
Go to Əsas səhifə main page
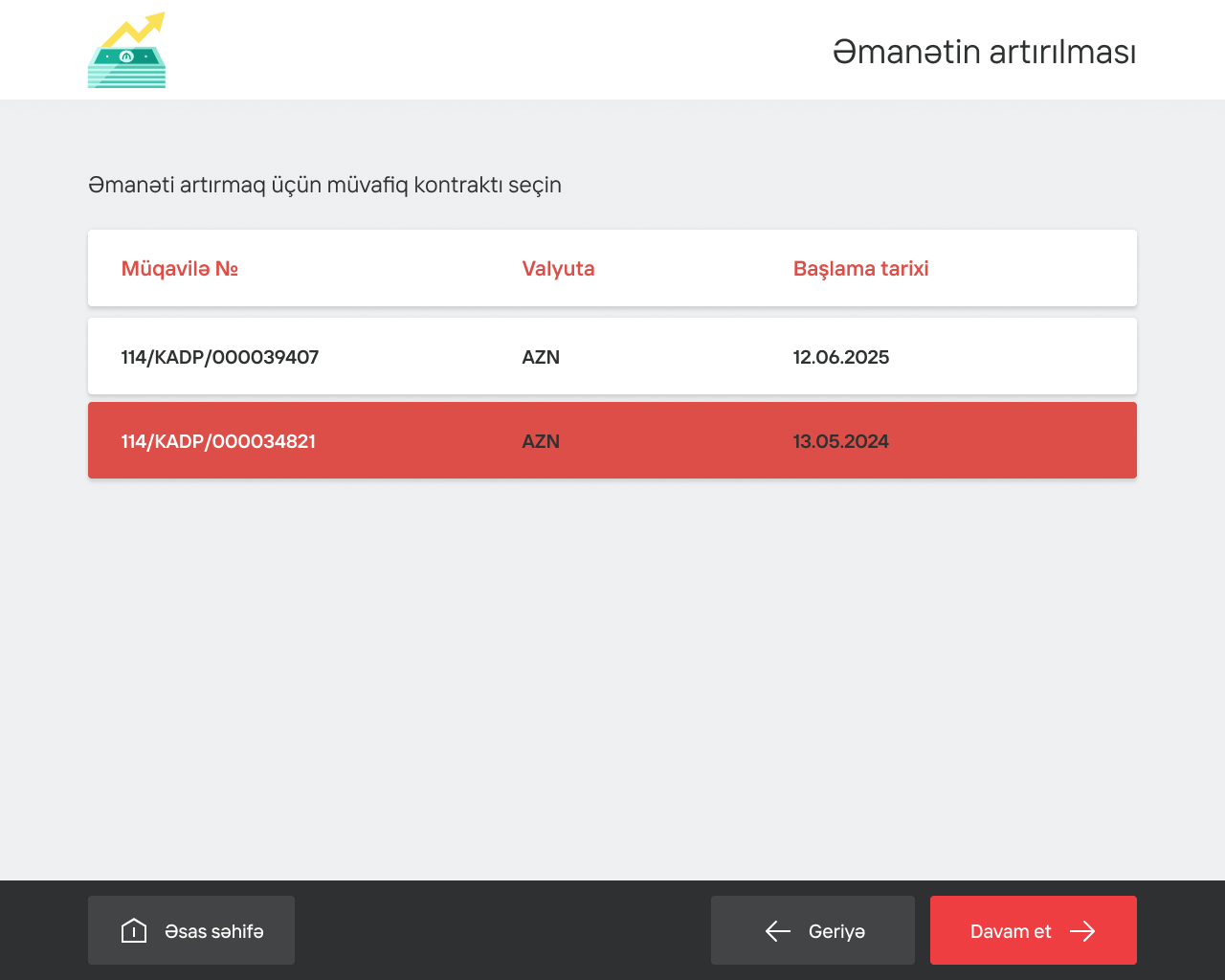[x=191, y=930]
